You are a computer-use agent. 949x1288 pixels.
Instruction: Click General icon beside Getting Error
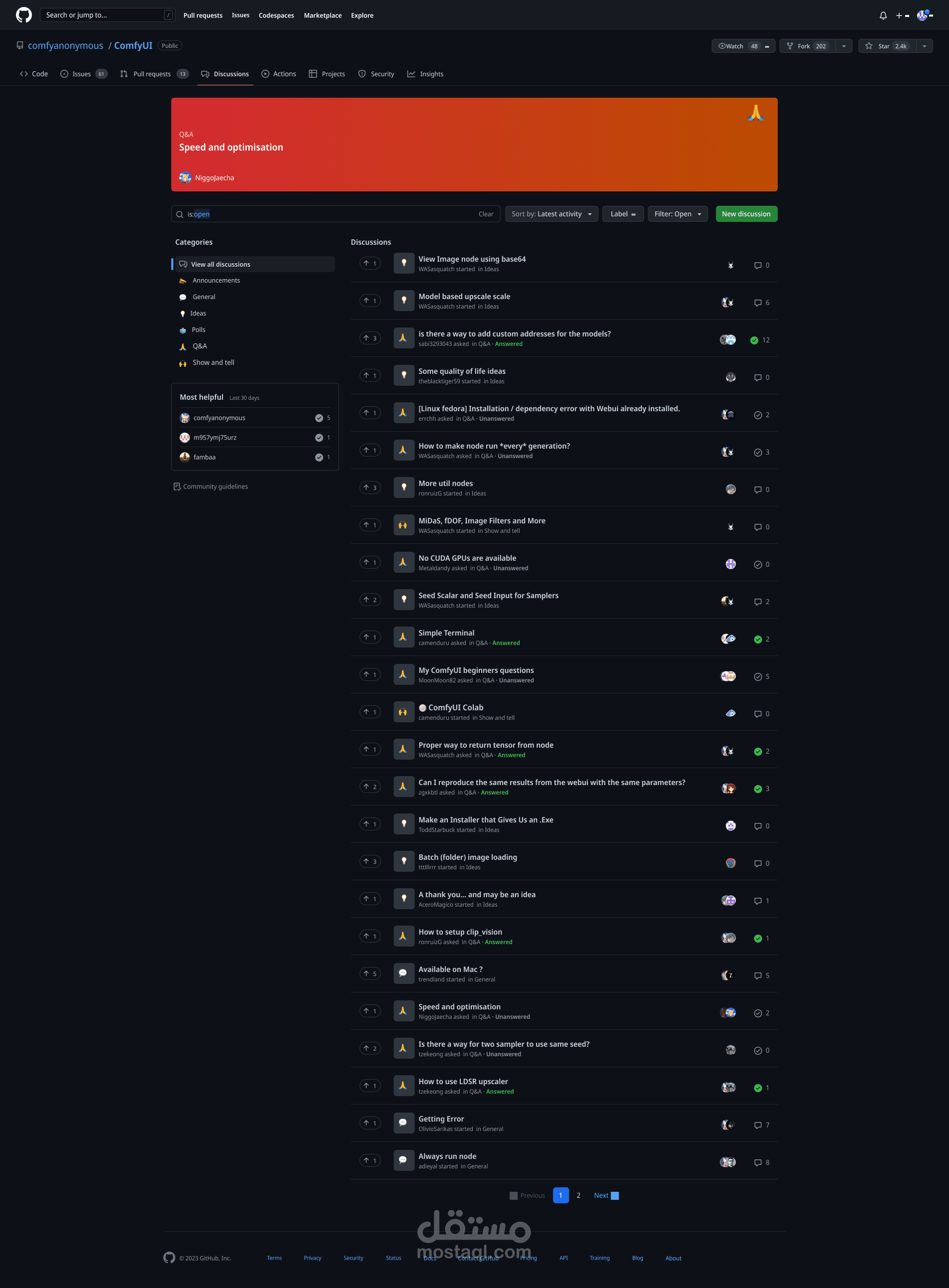[x=404, y=1123]
